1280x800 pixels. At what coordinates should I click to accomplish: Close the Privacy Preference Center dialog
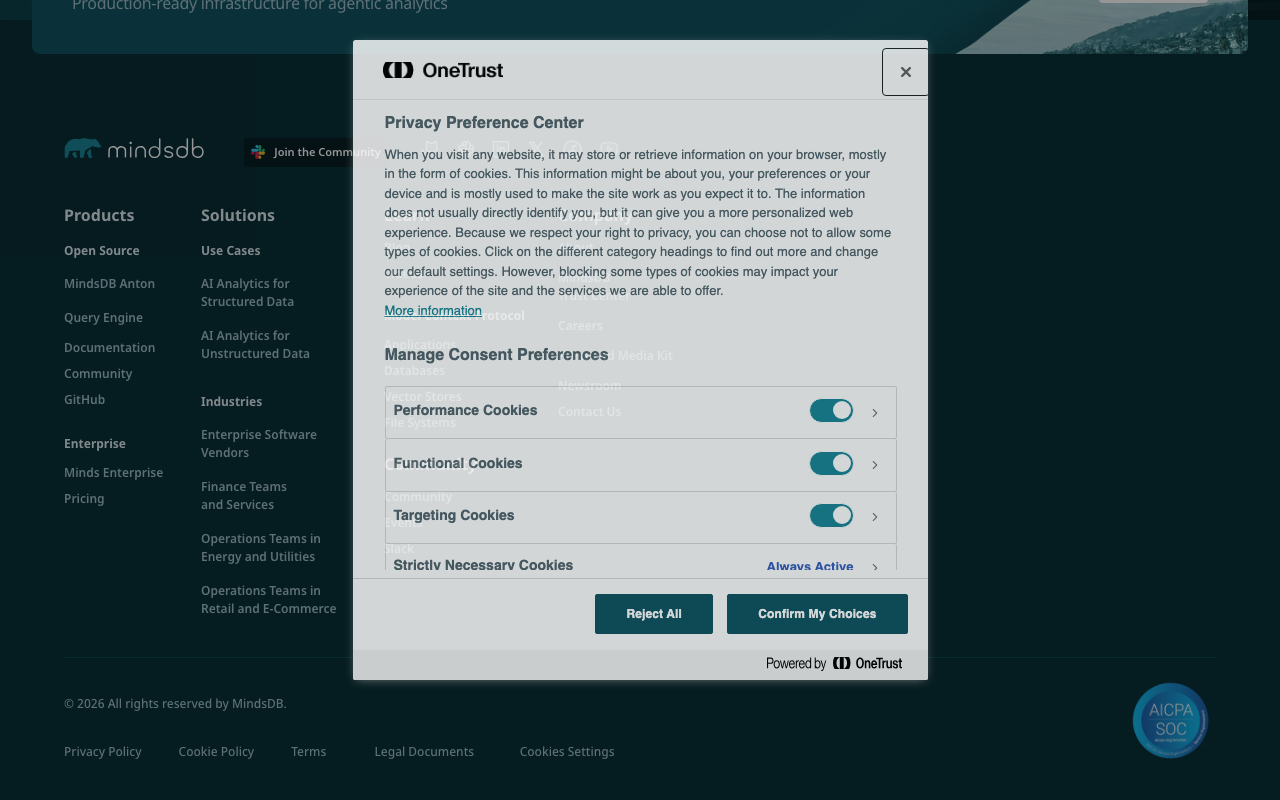[x=905, y=72]
